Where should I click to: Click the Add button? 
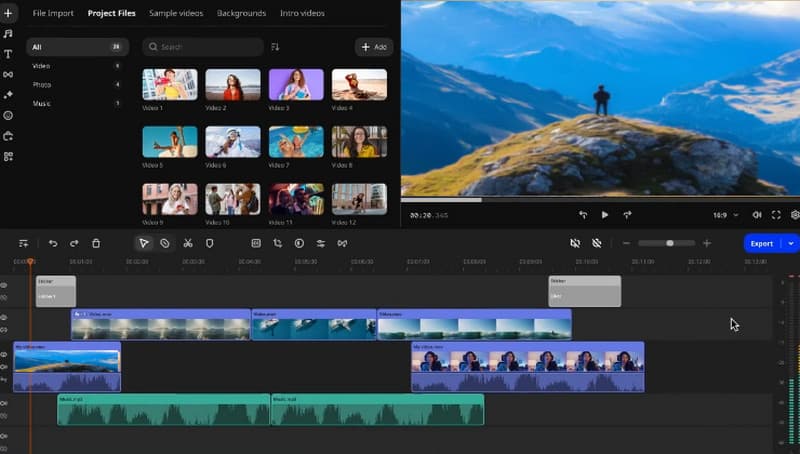pyautogui.click(x=374, y=47)
